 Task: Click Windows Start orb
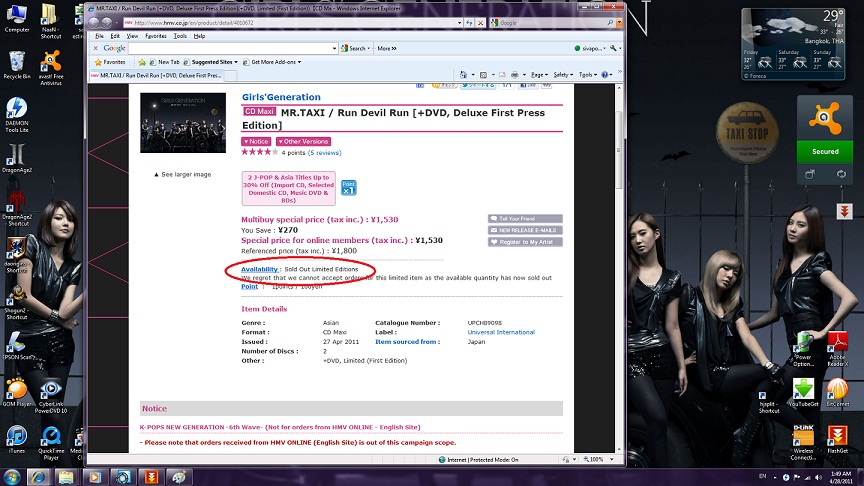[12, 477]
